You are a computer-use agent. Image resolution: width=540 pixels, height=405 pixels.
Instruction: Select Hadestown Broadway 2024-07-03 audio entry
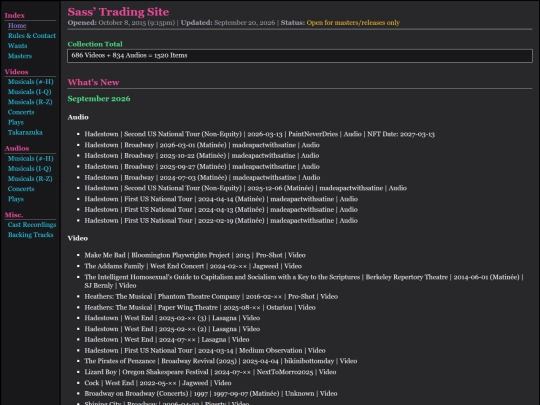click(x=202, y=177)
